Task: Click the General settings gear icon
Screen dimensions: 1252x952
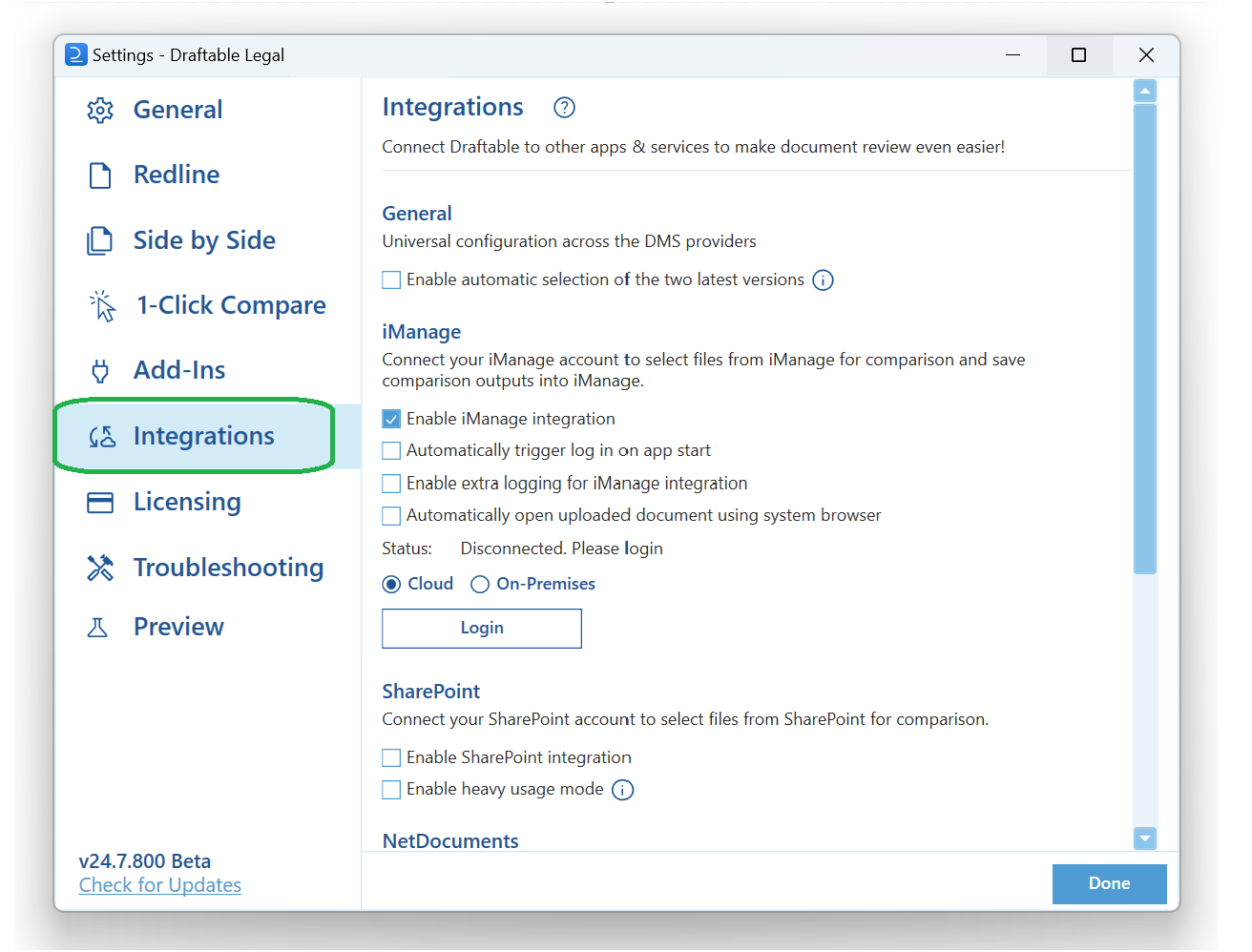Action: click(x=100, y=110)
